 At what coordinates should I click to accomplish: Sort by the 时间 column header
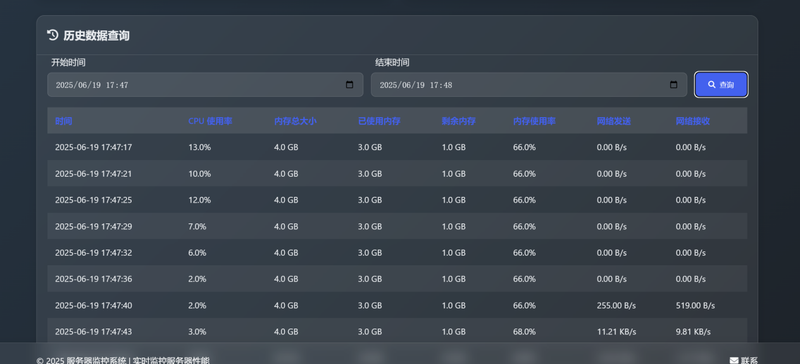click(64, 121)
